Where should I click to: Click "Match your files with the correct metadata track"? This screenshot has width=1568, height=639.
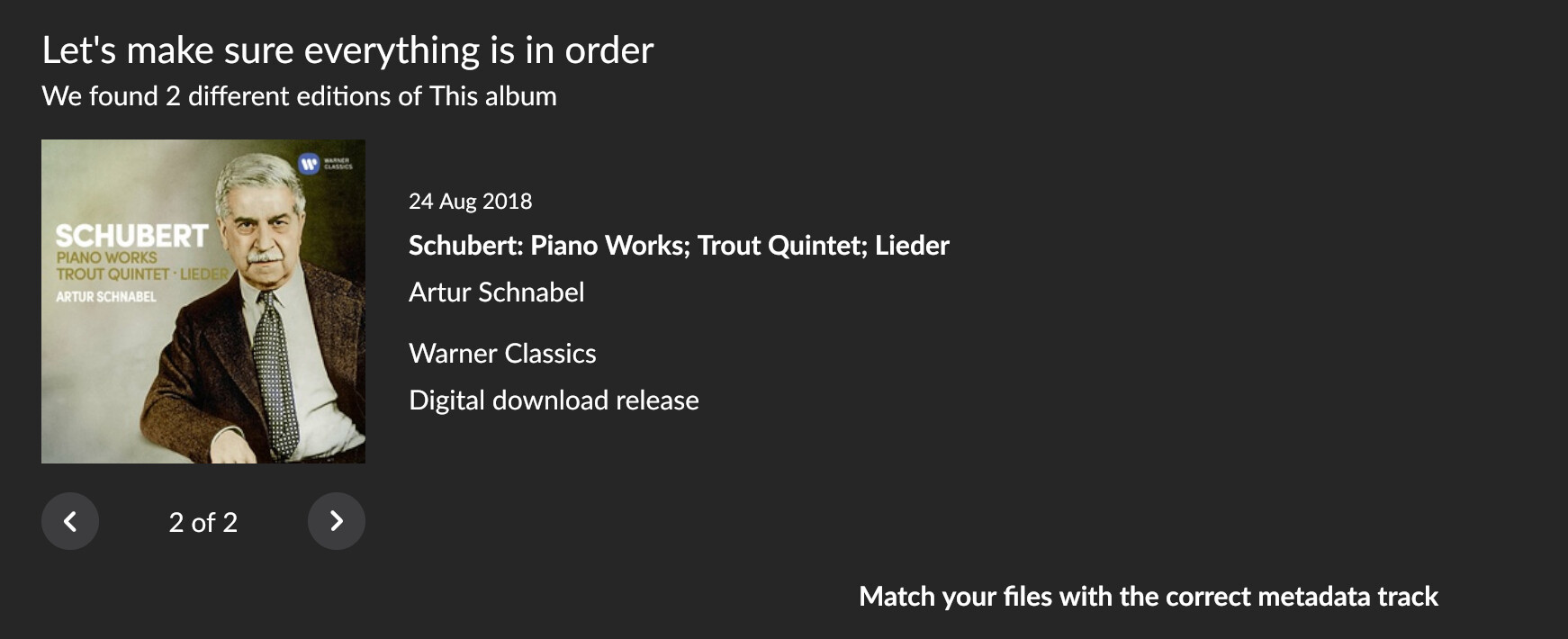[x=1148, y=597]
